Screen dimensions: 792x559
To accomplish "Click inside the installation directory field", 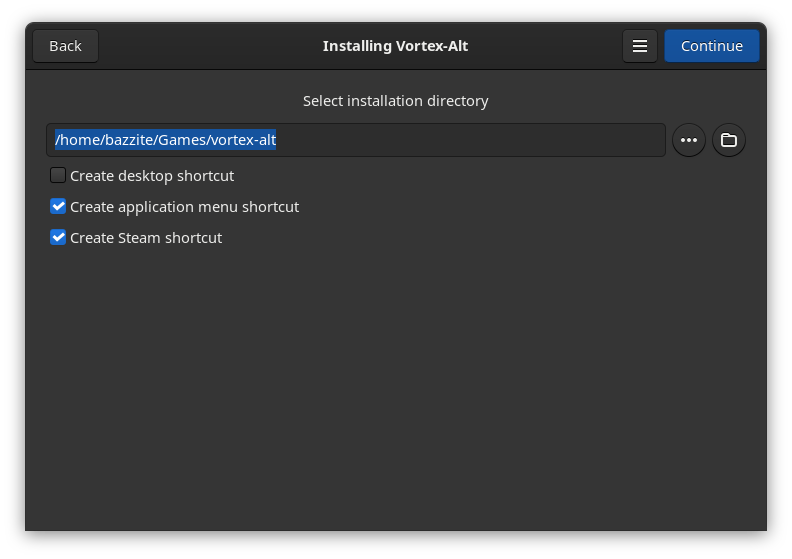I will 450,140.
